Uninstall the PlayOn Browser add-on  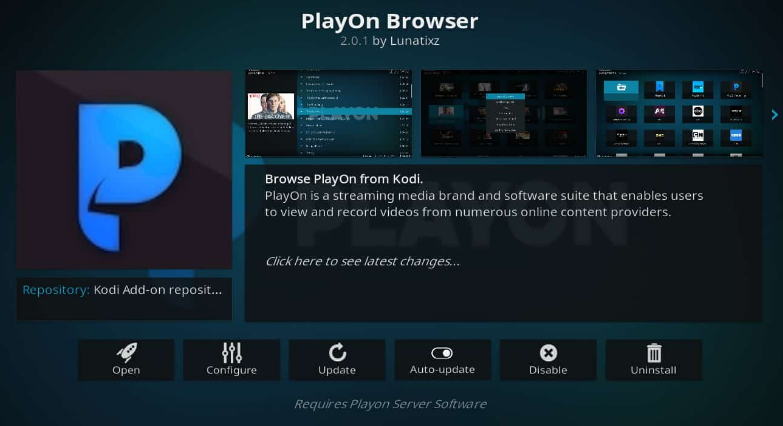654,360
